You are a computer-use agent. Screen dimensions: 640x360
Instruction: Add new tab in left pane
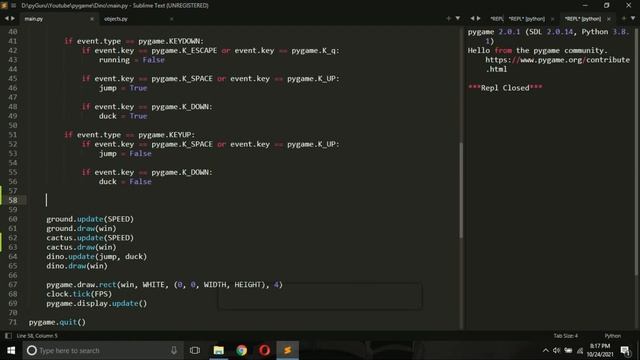click(449, 18)
